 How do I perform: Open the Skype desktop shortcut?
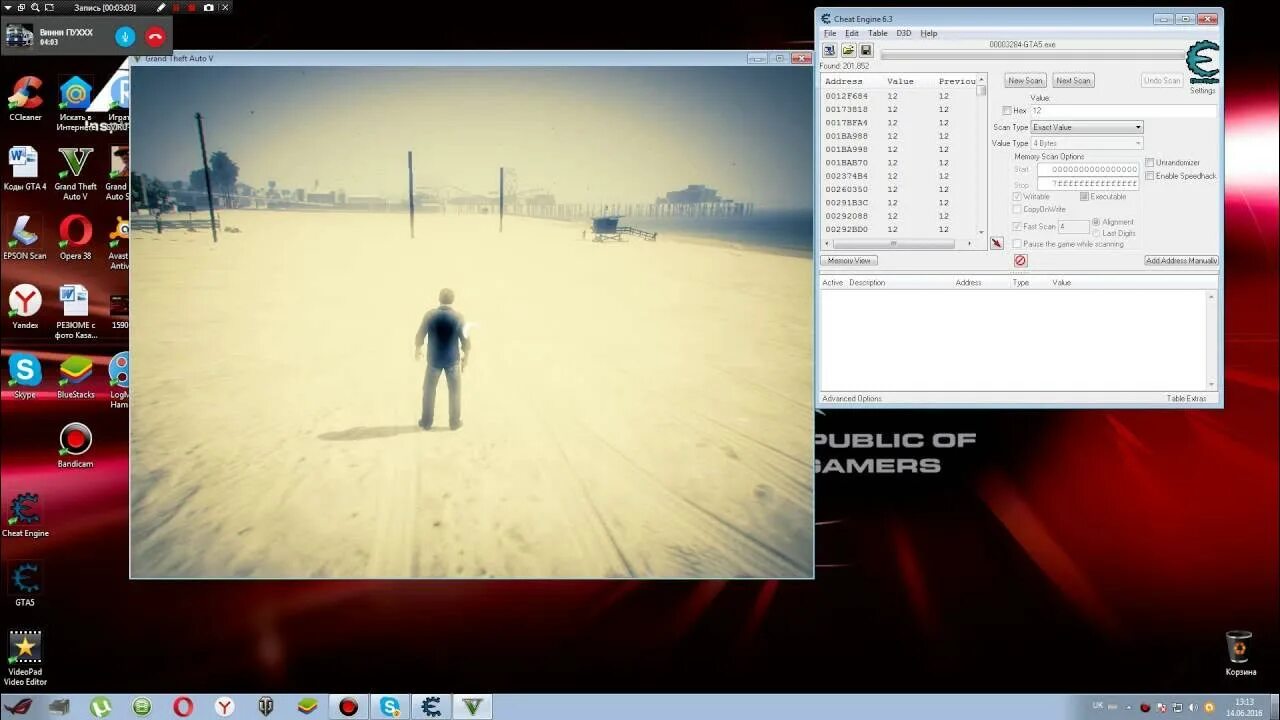click(25, 377)
